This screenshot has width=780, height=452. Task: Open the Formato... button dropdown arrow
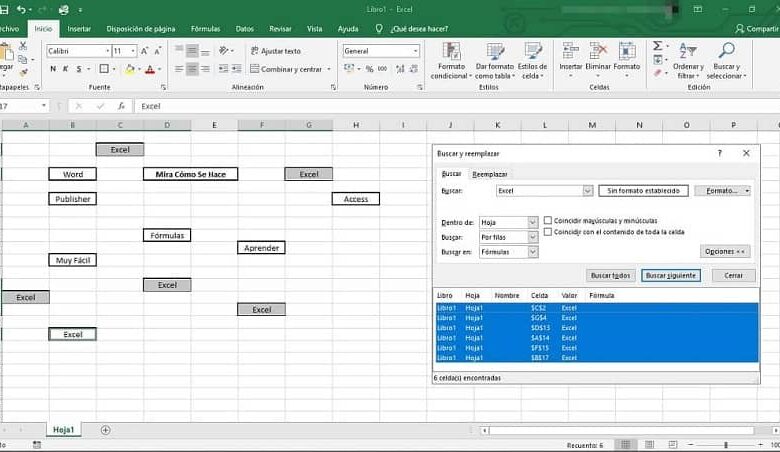coord(747,191)
